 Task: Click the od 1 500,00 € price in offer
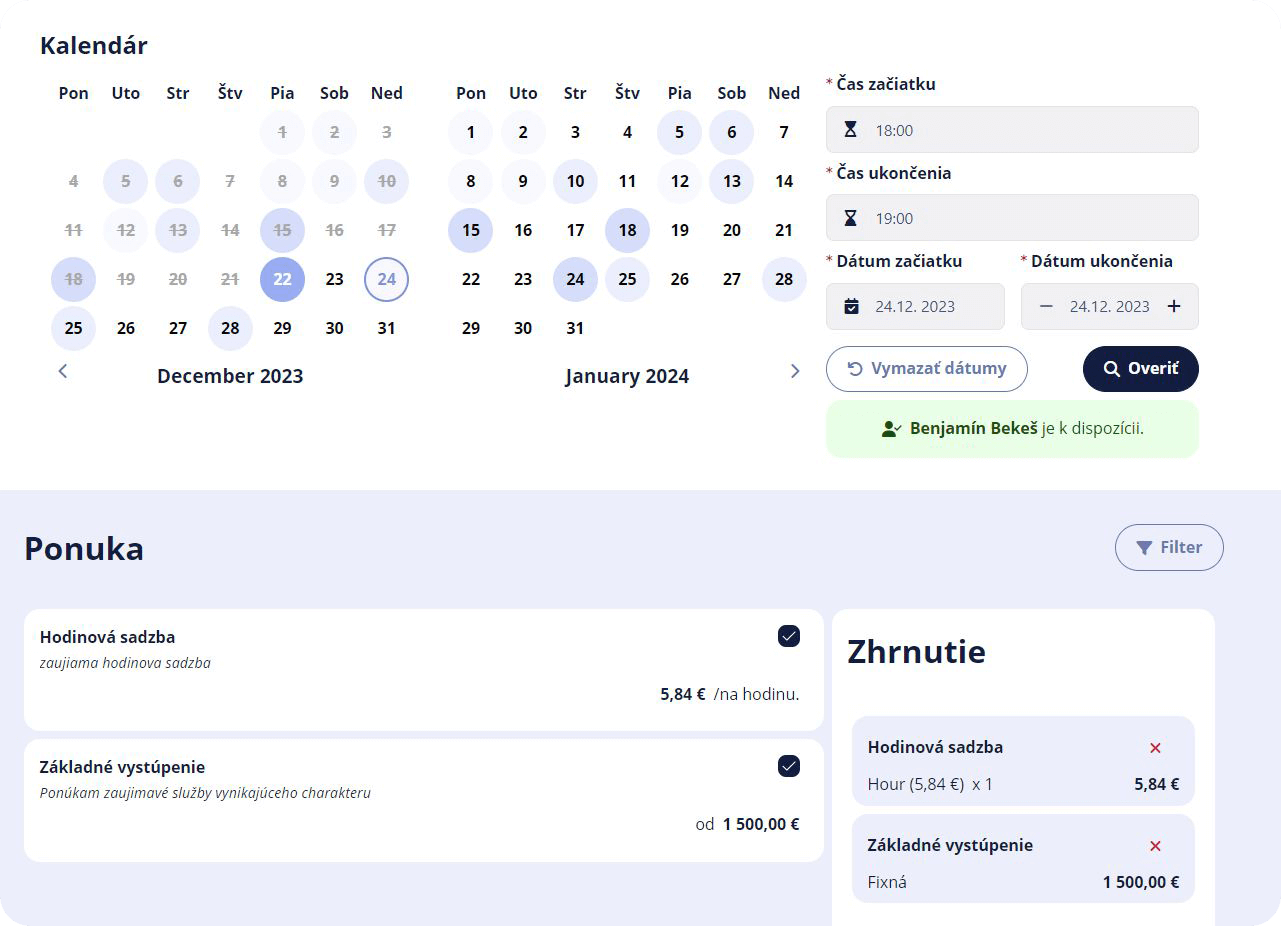(x=747, y=824)
